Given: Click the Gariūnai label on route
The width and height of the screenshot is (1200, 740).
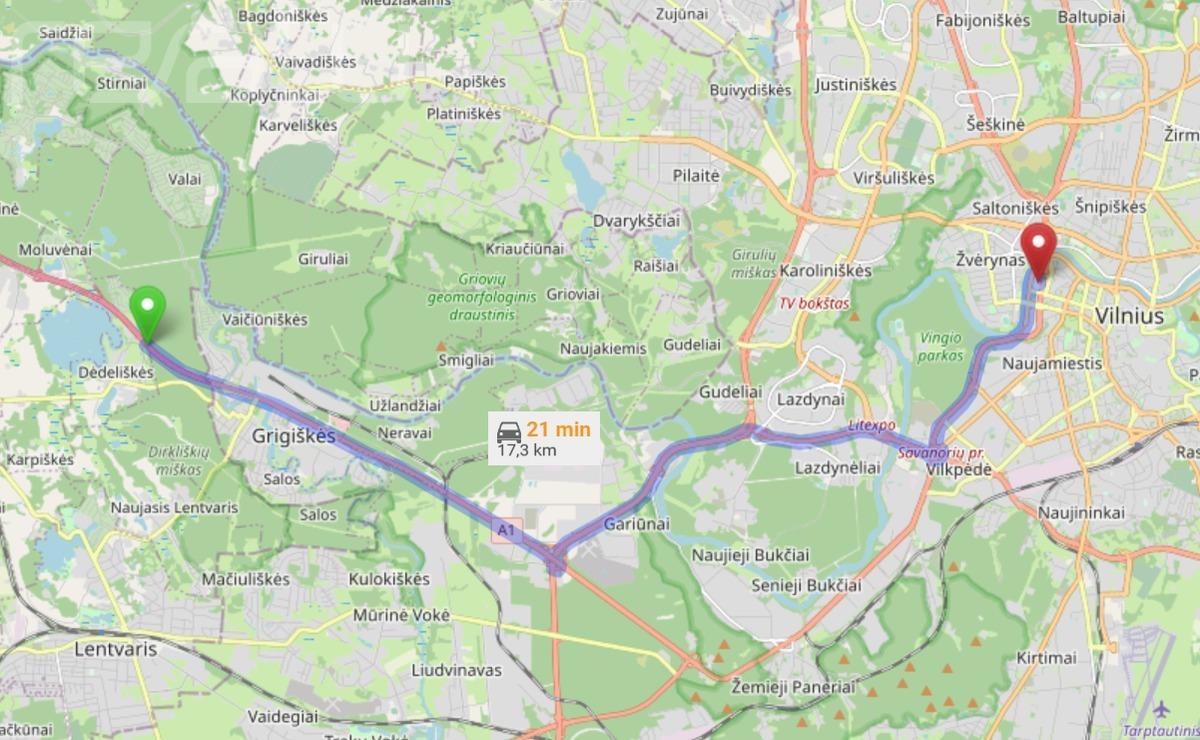Looking at the screenshot, I should click(x=637, y=524).
